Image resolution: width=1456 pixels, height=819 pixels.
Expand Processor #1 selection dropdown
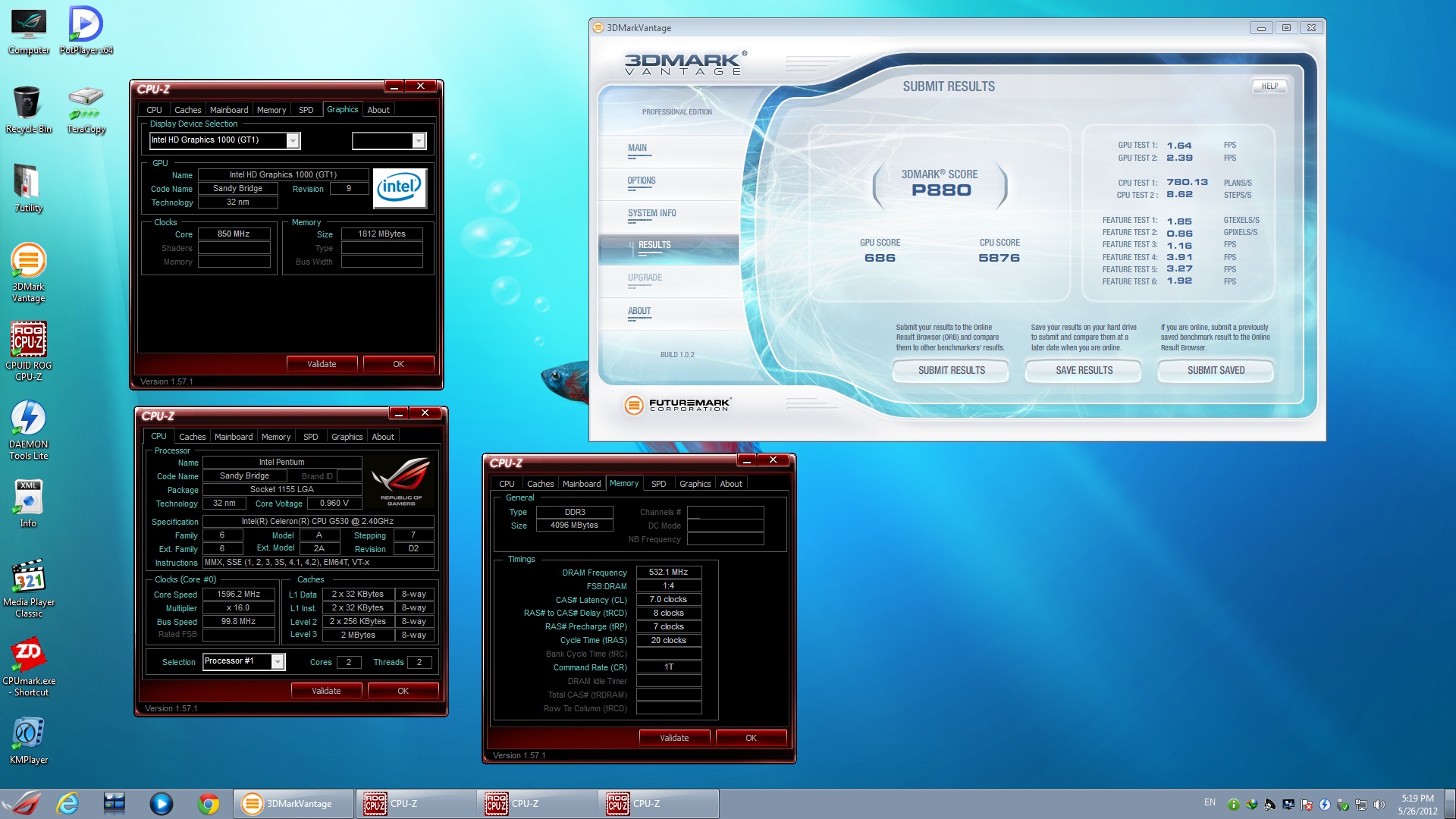pyautogui.click(x=278, y=662)
